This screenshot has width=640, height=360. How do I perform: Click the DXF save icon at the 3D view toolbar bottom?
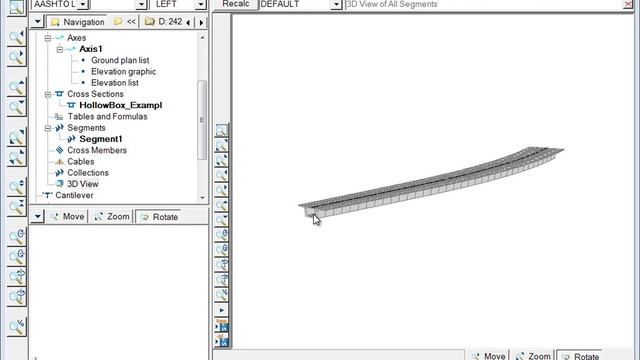[x=222, y=340]
